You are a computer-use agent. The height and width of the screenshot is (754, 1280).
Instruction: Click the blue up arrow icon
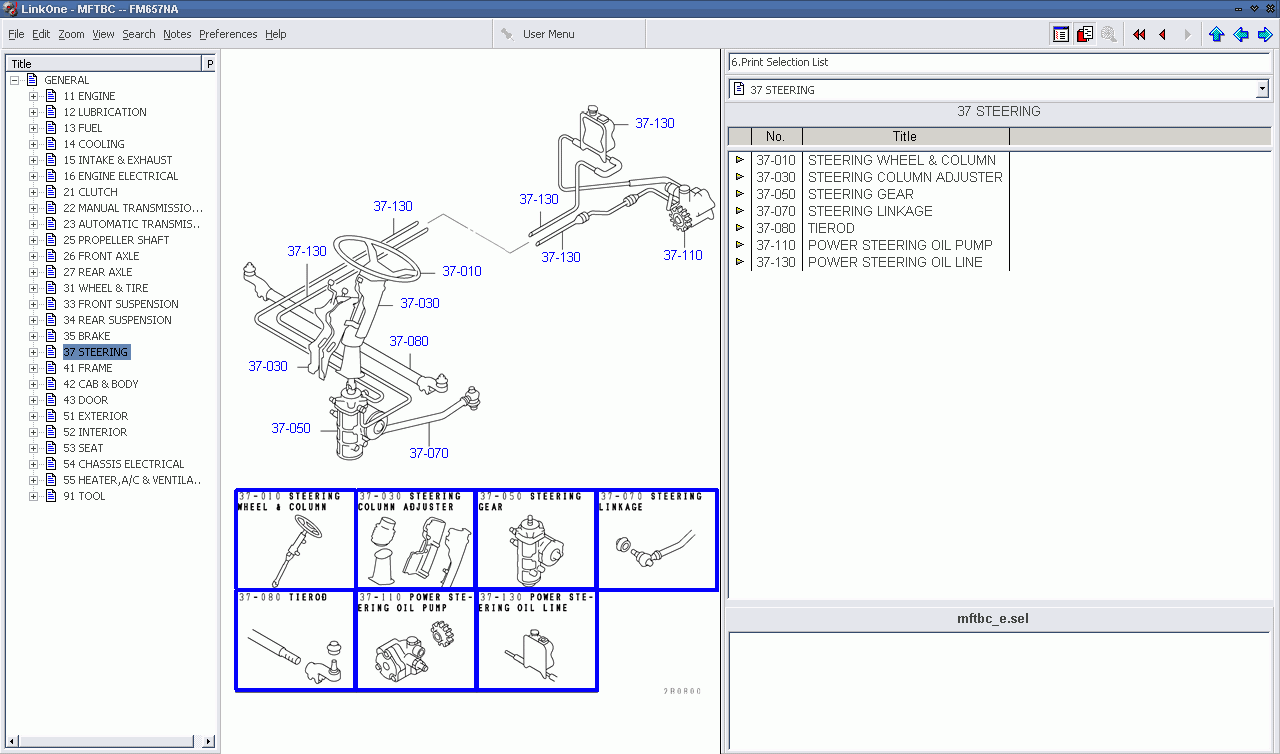click(x=1216, y=34)
